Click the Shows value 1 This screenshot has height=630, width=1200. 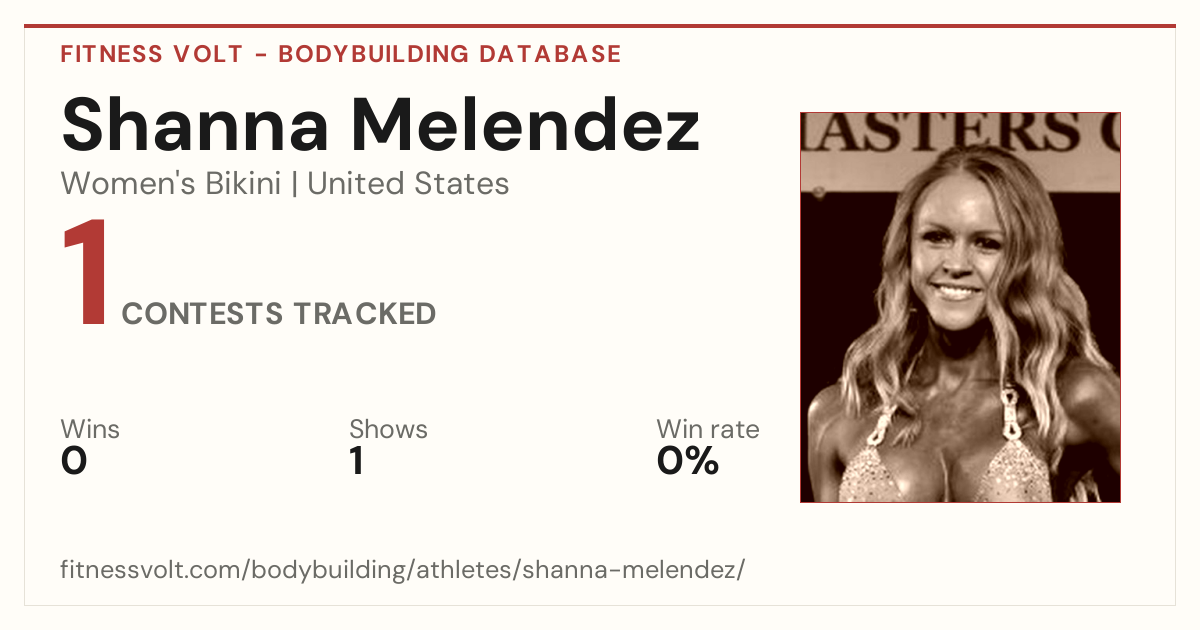(x=356, y=461)
